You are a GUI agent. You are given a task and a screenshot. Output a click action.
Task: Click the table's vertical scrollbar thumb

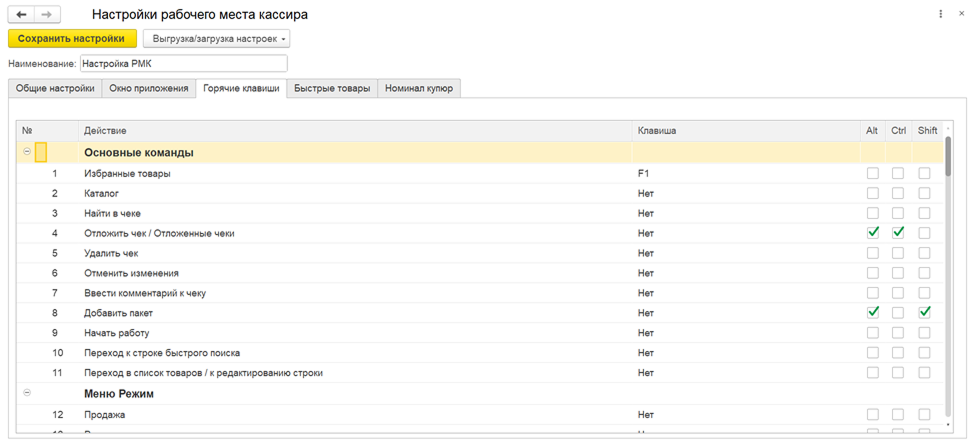(948, 157)
